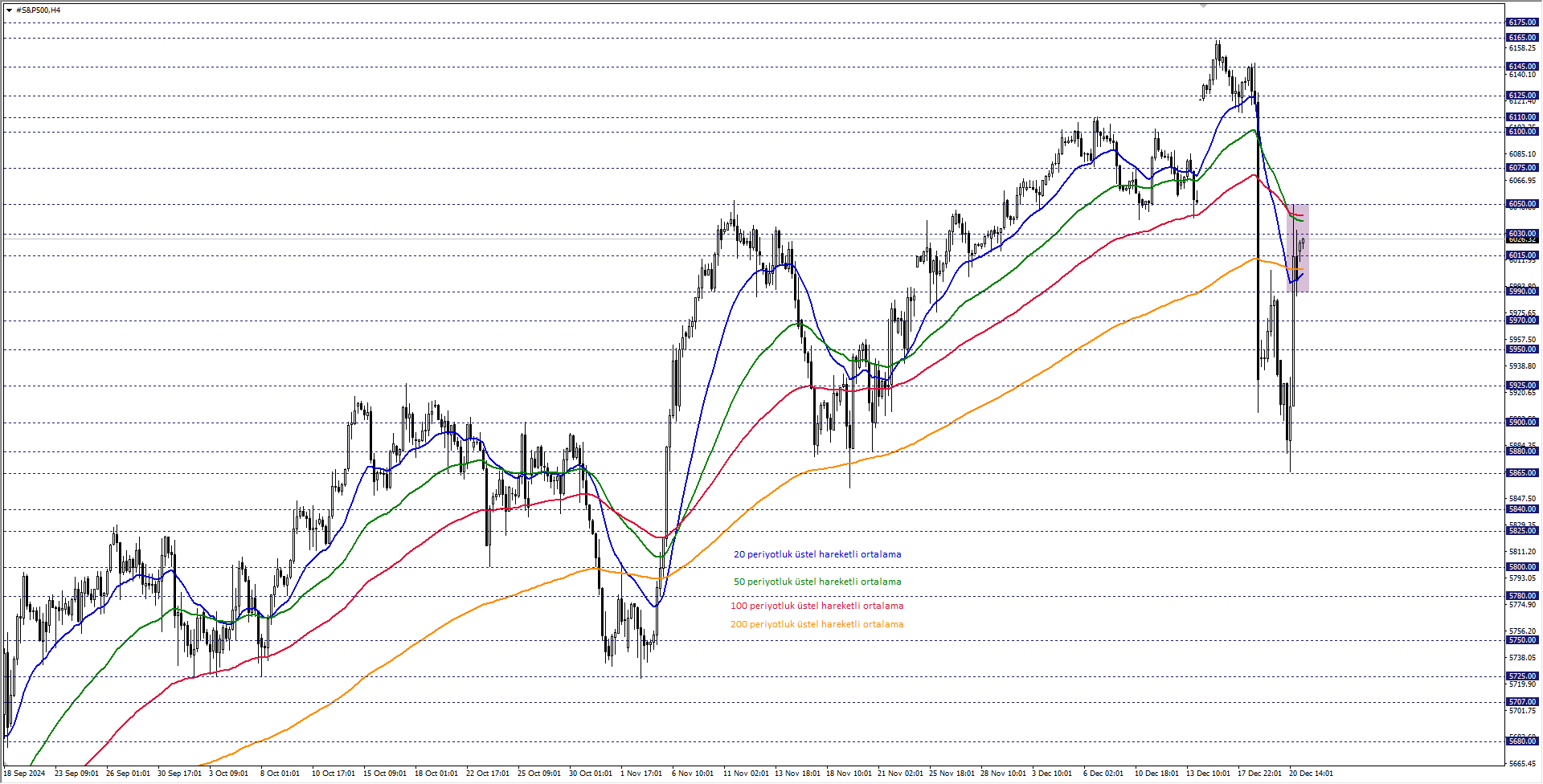Select the 6100.00 horizontal line price label
Image resolution: width=1543 pixels, height=784 pixels.
point(1522,132)
